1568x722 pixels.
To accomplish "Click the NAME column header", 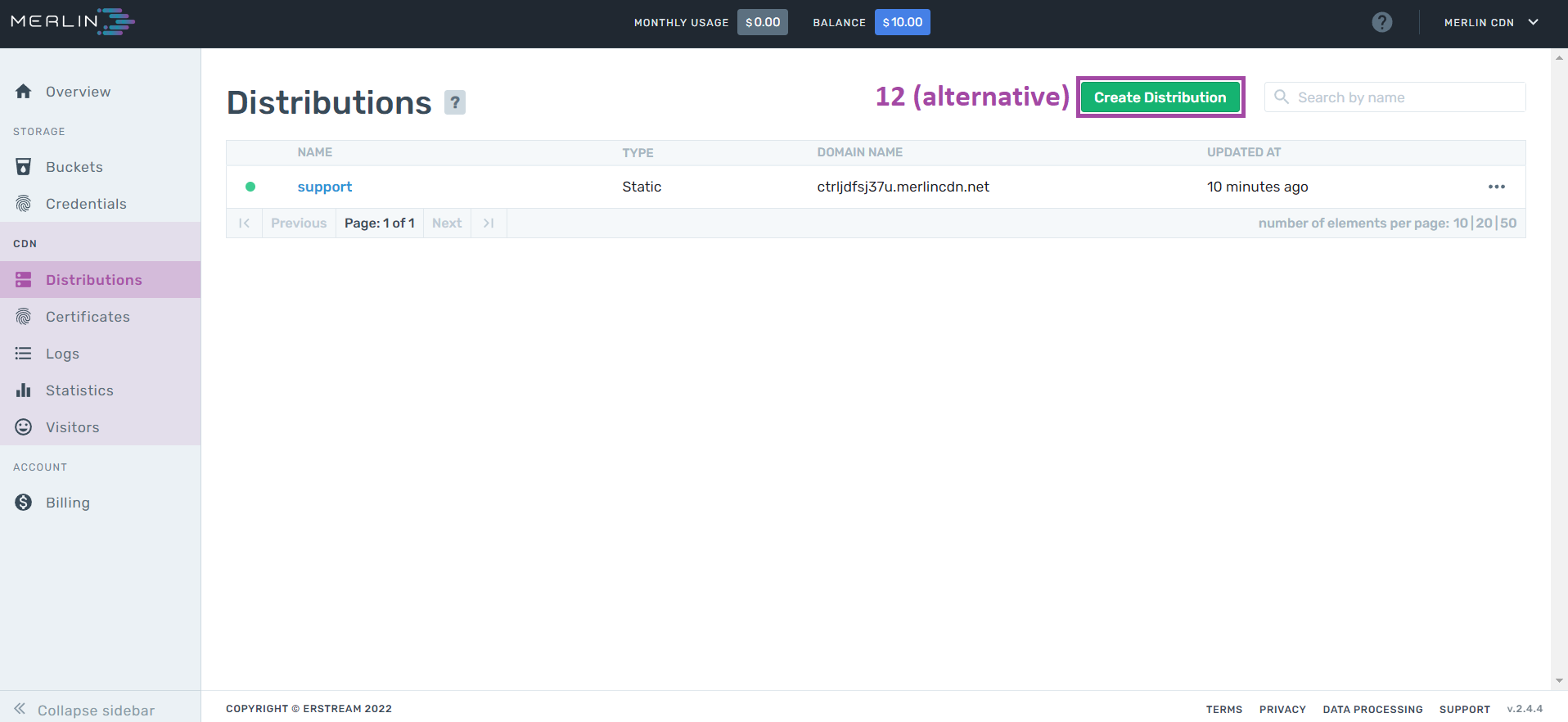I will tap(315, 152).
